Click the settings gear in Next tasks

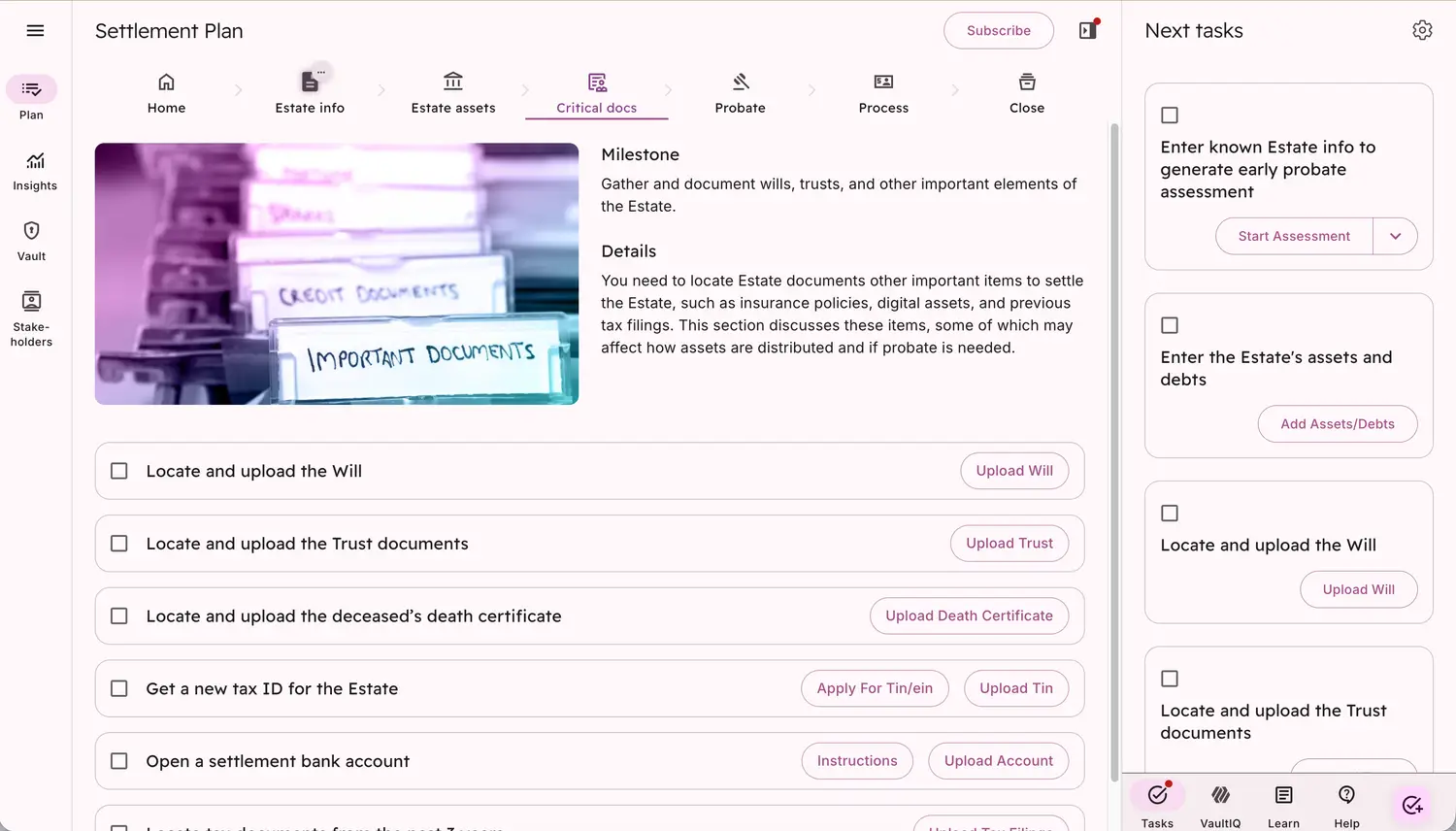coord(1422,30)
